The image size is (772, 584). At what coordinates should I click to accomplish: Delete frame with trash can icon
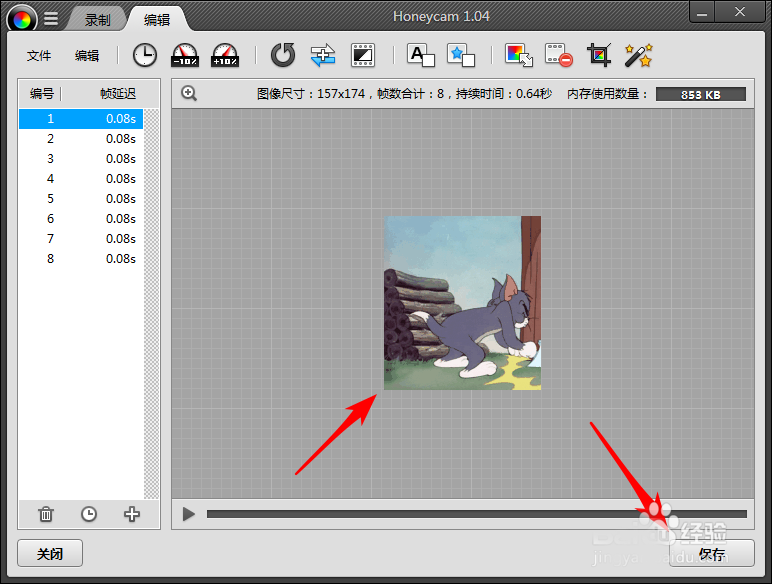pyautogui.click(x=46, y=514)
